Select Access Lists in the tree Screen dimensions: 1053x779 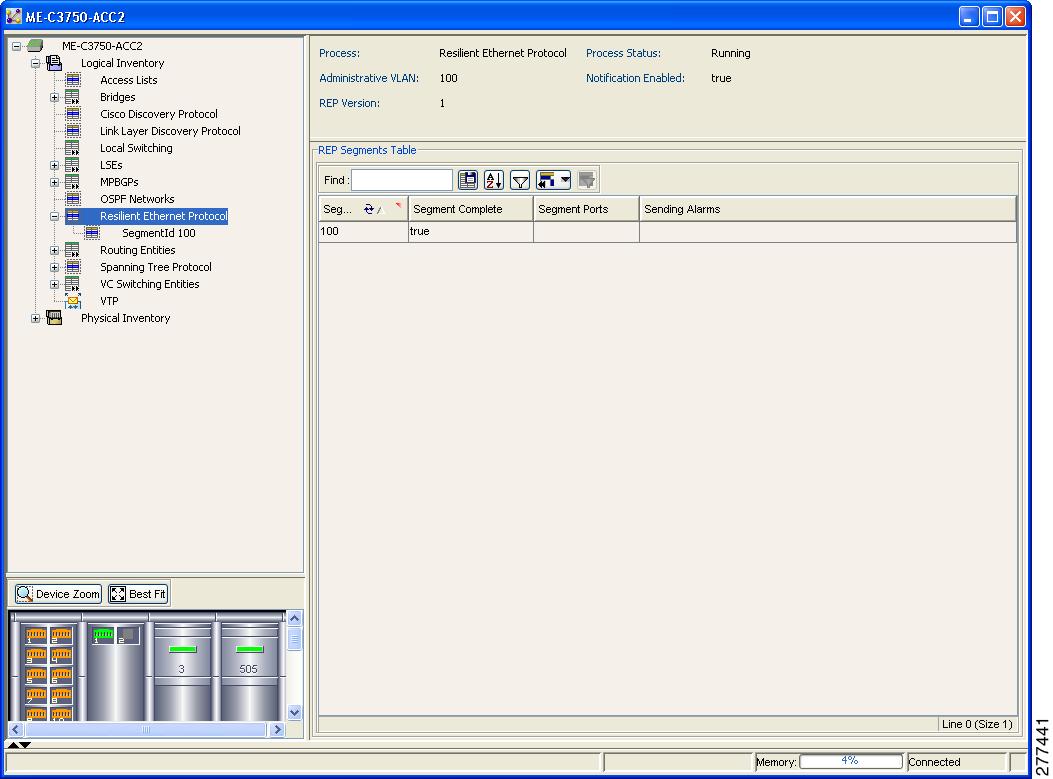coord(129,80)
